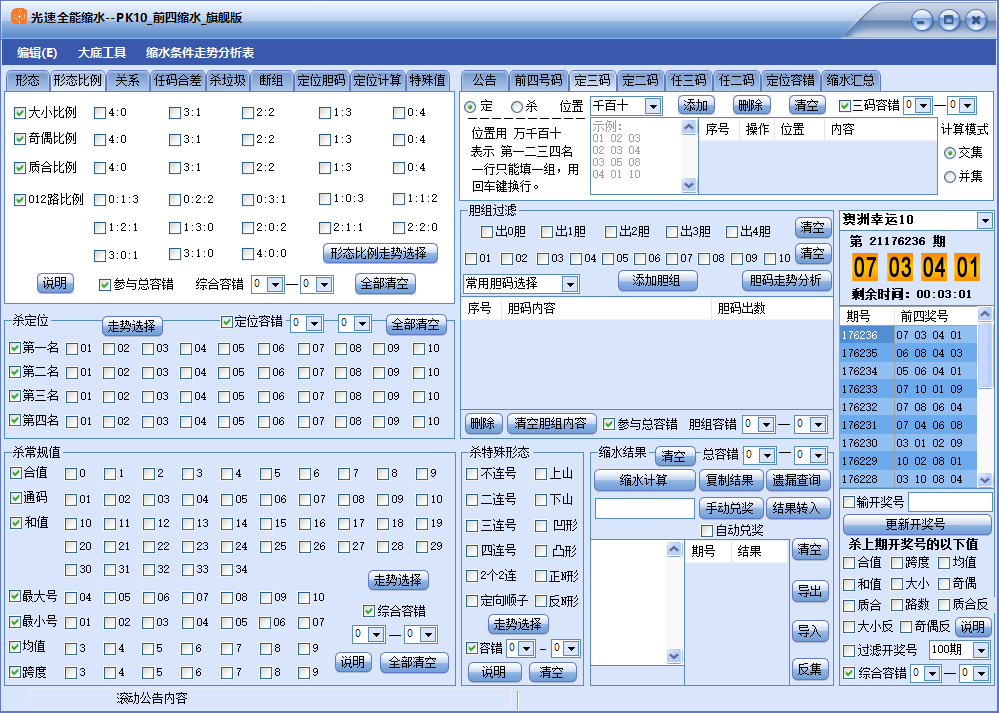Select the 杀 radio button
Viewport: 999px width, 713px height.
[517, 106]
